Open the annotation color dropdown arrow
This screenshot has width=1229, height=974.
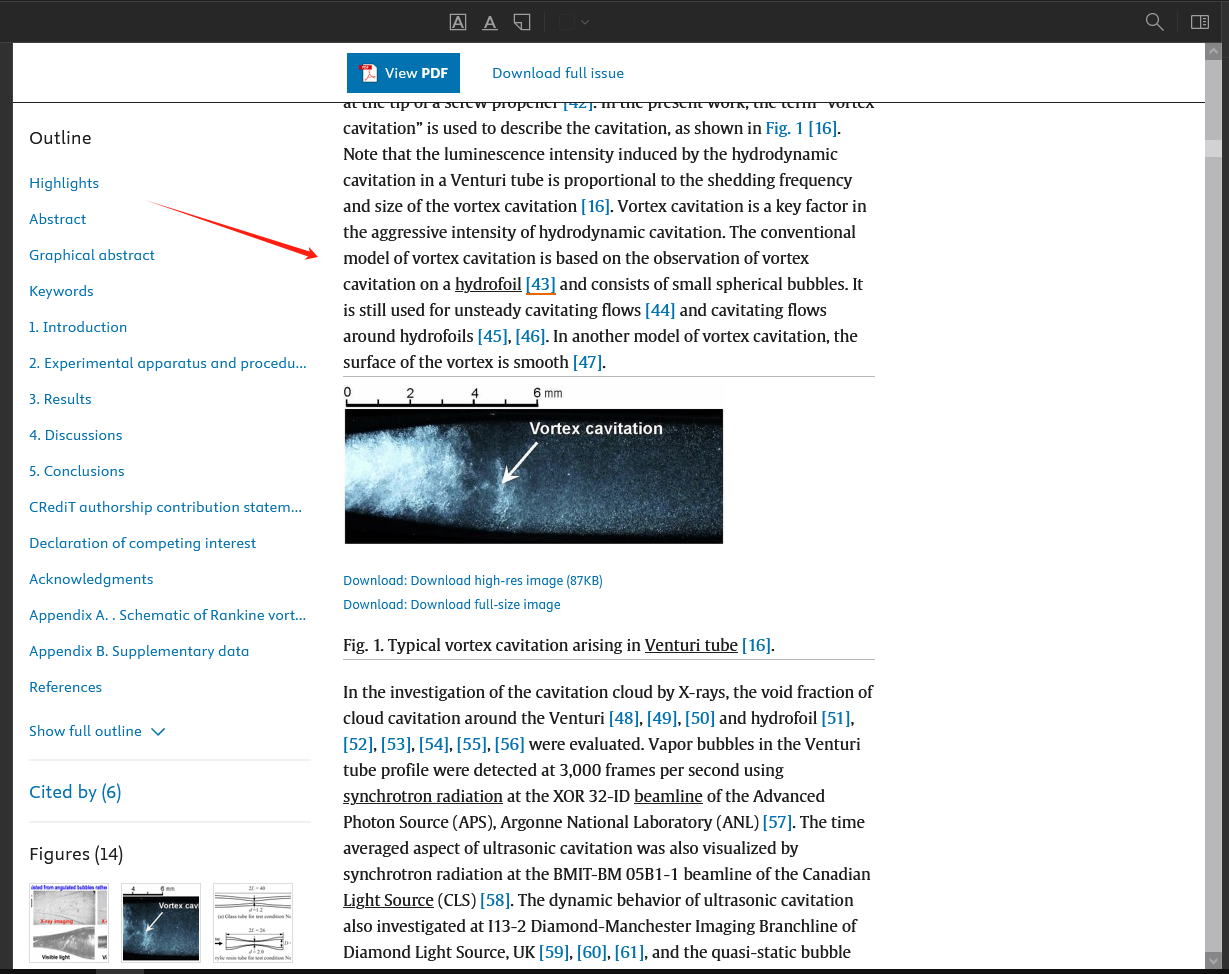coord(585,22)
